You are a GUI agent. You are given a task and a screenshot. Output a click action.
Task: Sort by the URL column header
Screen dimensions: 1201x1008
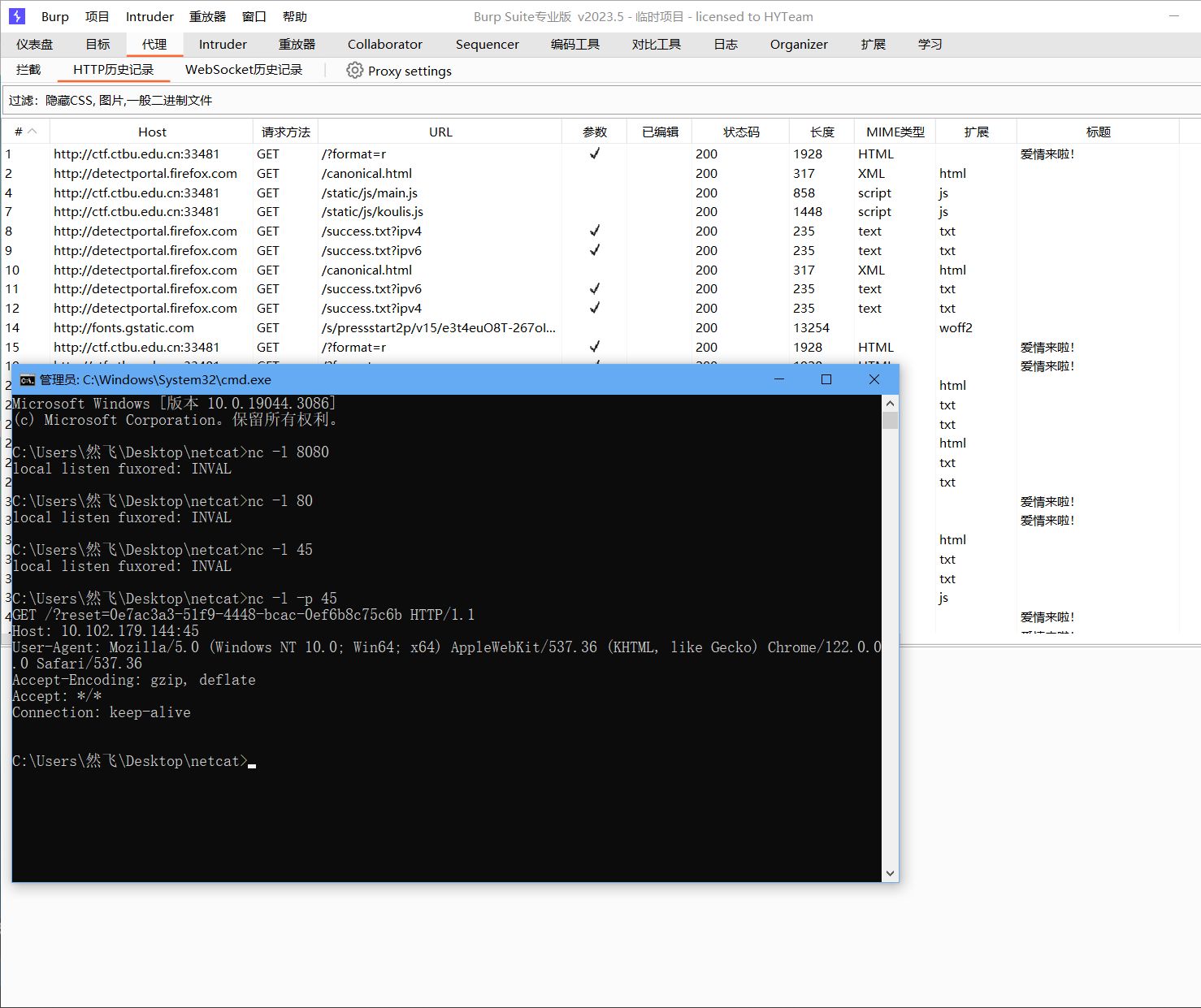tap(440, 132)
